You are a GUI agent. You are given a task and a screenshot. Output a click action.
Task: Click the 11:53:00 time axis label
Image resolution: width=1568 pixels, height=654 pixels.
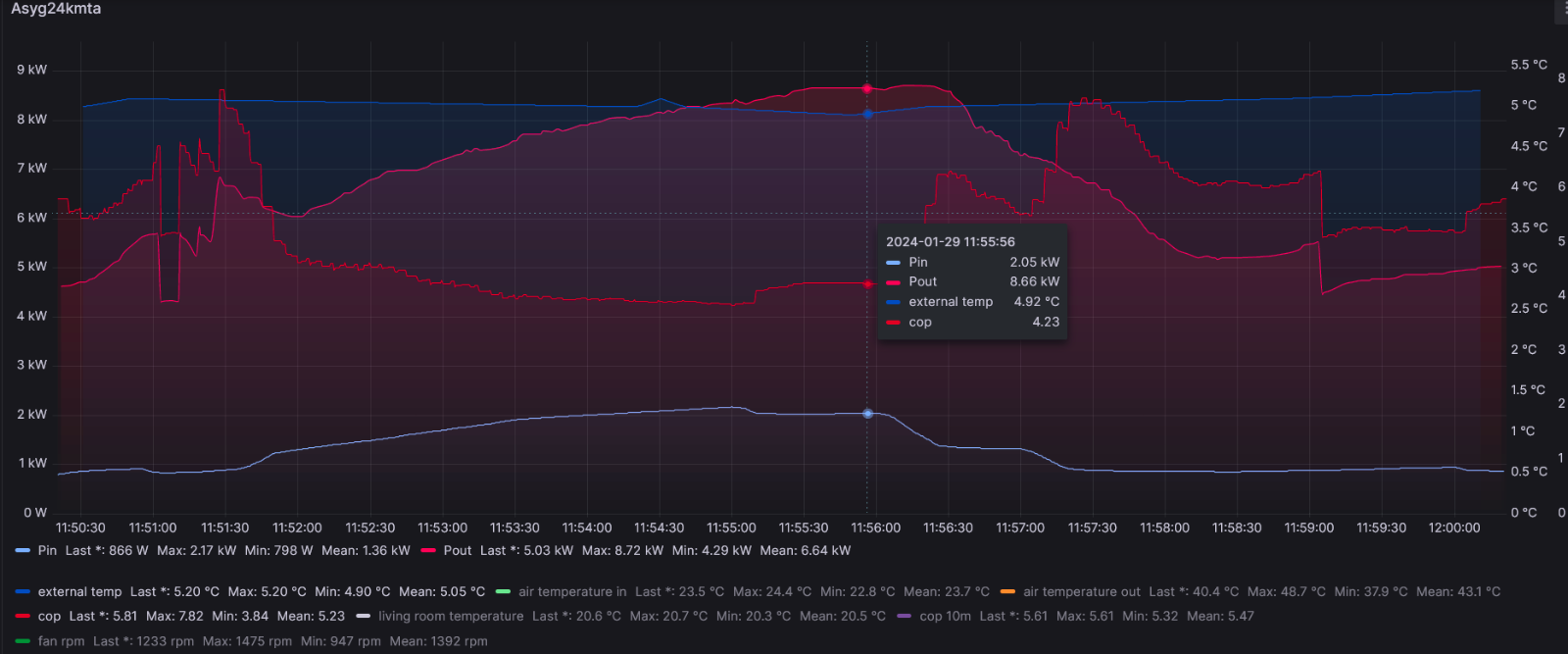click(442, 528)
